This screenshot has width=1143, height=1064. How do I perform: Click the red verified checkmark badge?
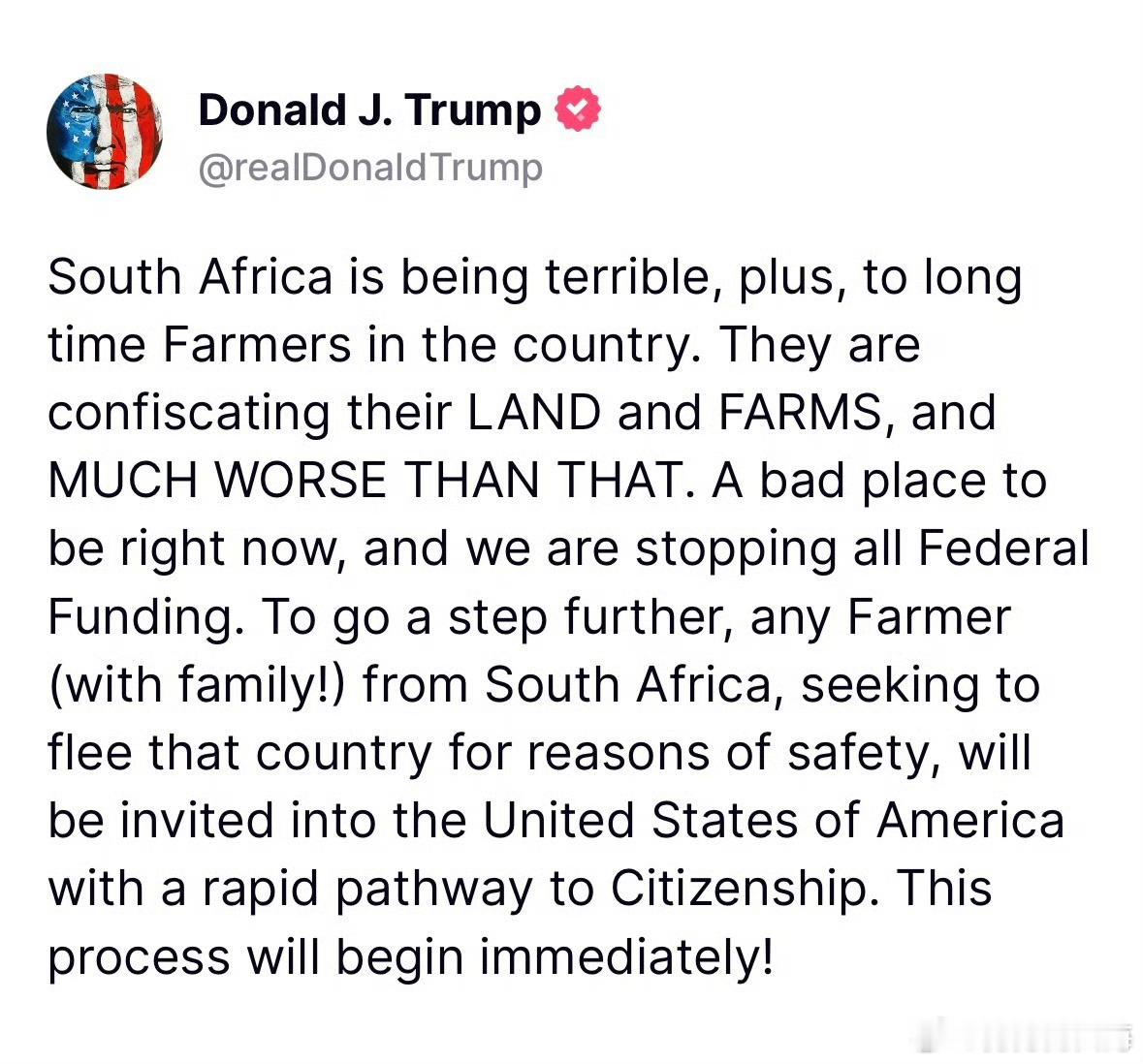(x=578, y=110)
